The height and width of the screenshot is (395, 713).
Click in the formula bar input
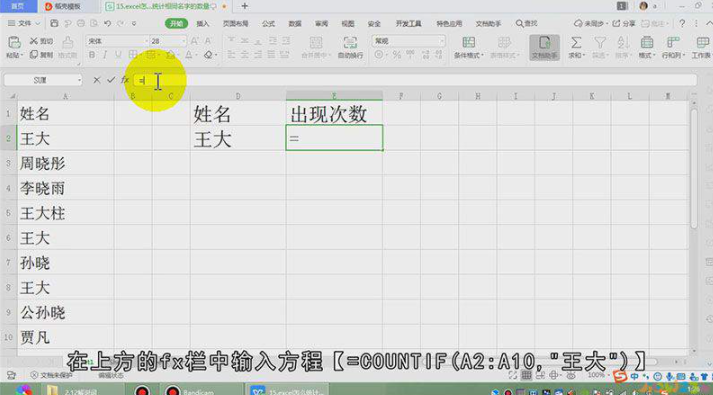coord(415,80)
